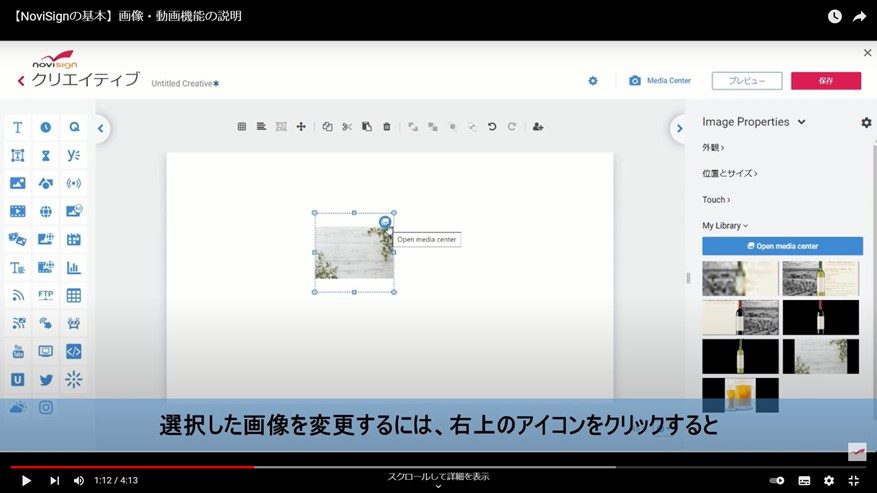Collapse the left widget panel arrow
The image size is (877, 493).
(x=101, y=129)
